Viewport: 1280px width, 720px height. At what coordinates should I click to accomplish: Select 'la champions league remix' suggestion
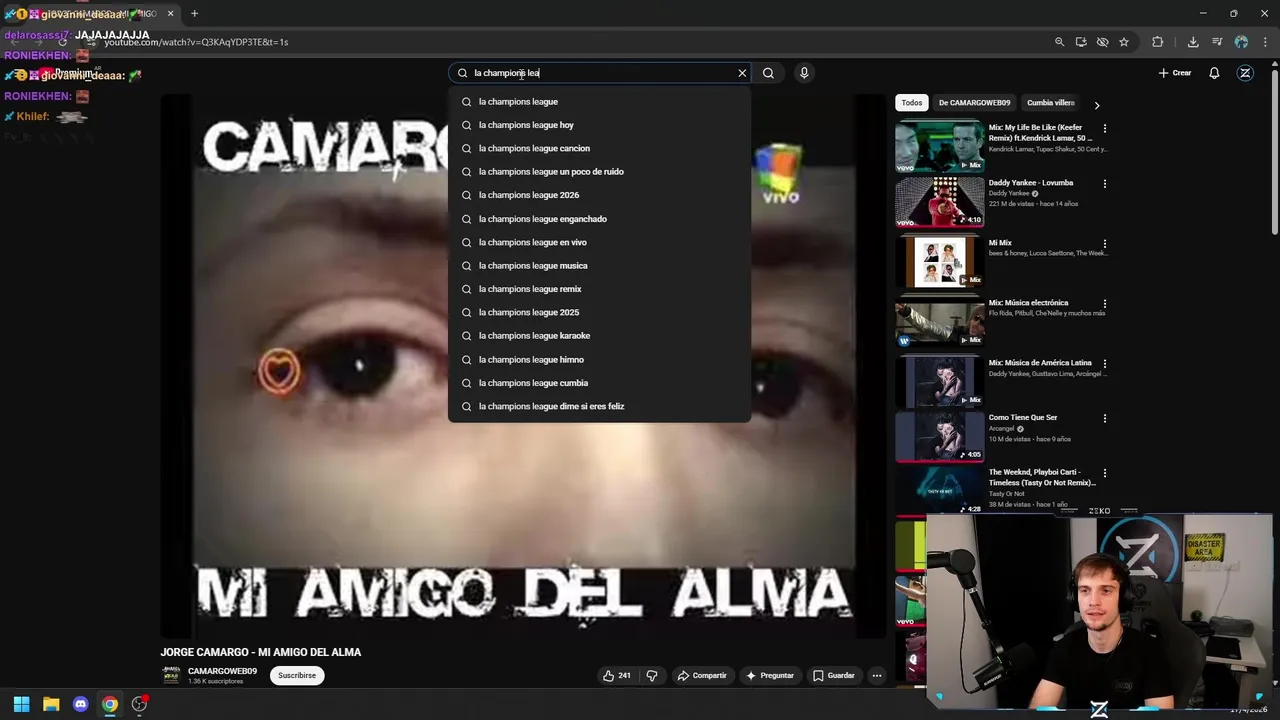click(599, 289)
